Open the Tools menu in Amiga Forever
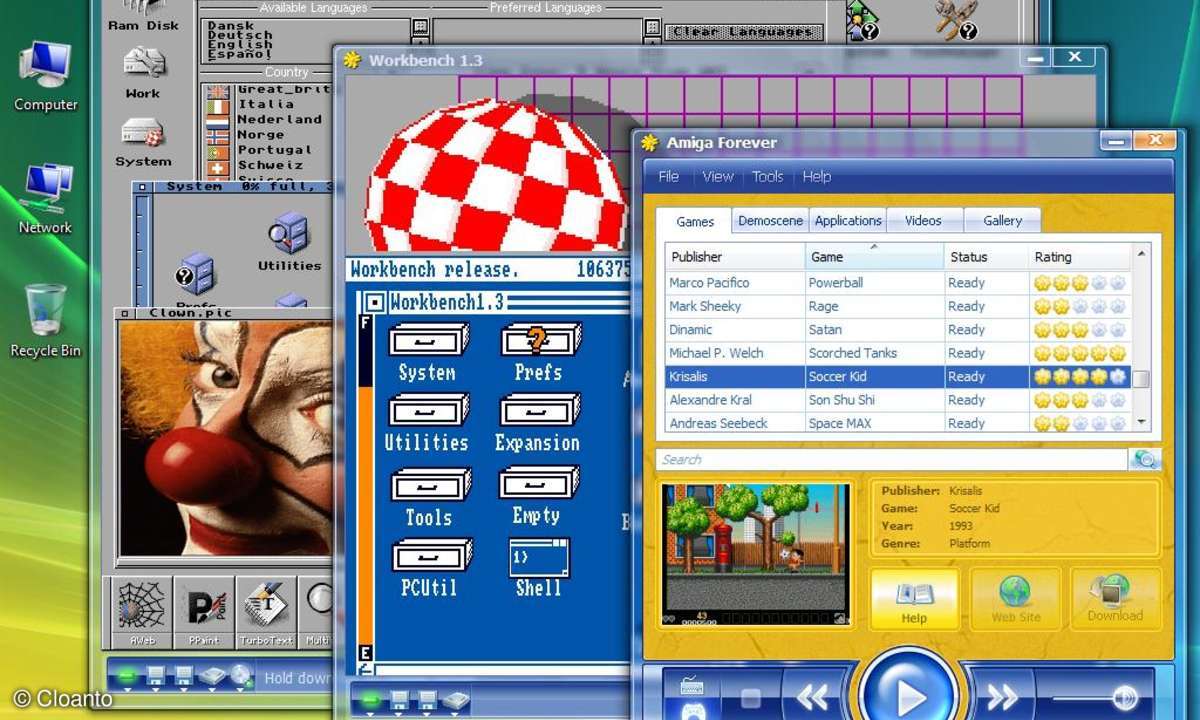1200x720 pixels. [768, 176]
